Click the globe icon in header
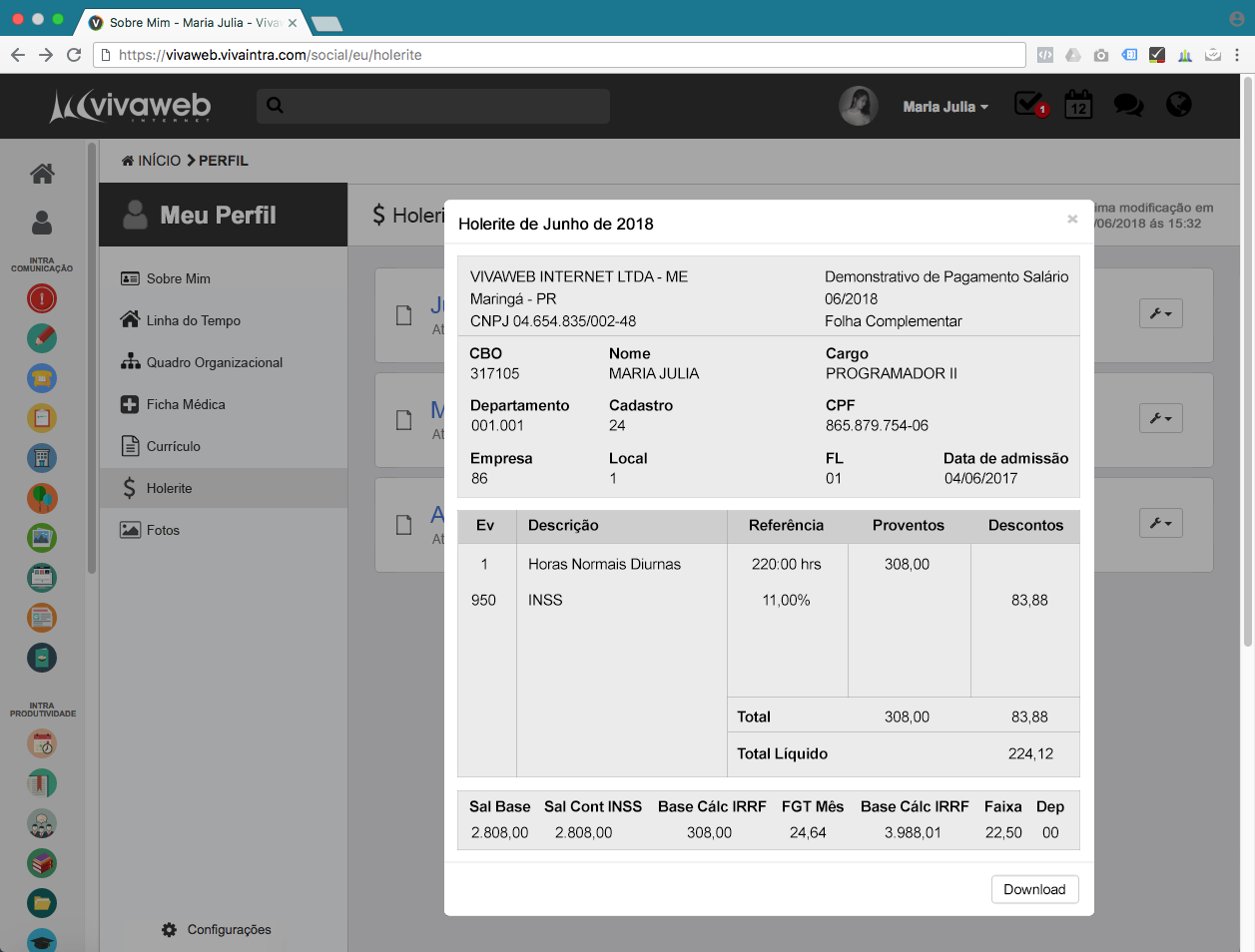The width and height of the screenshot is (1255, 952). tap(1178, 105)
